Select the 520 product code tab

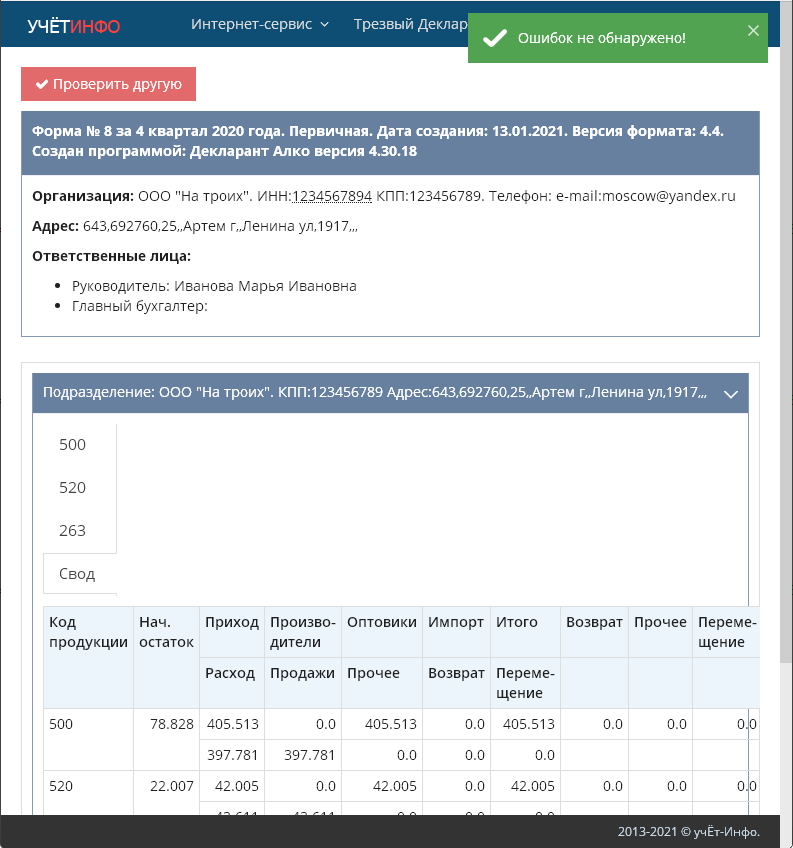pos(80,488)
